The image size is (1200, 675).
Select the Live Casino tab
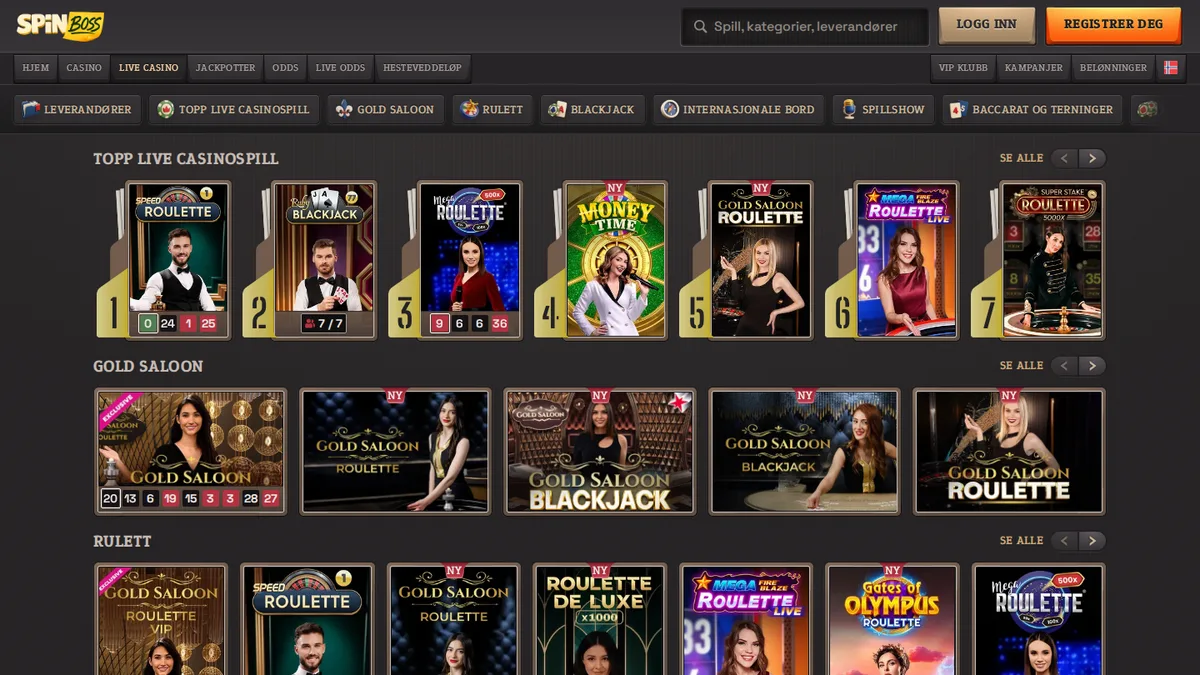[148, 68]
